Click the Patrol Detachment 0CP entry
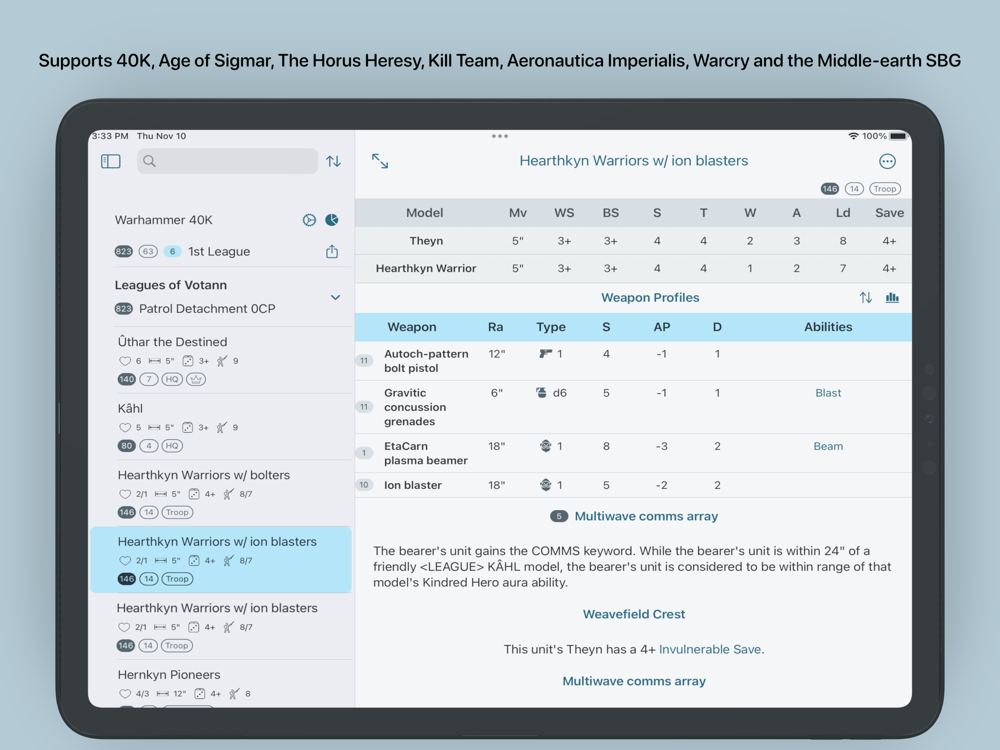 point(207,309)
